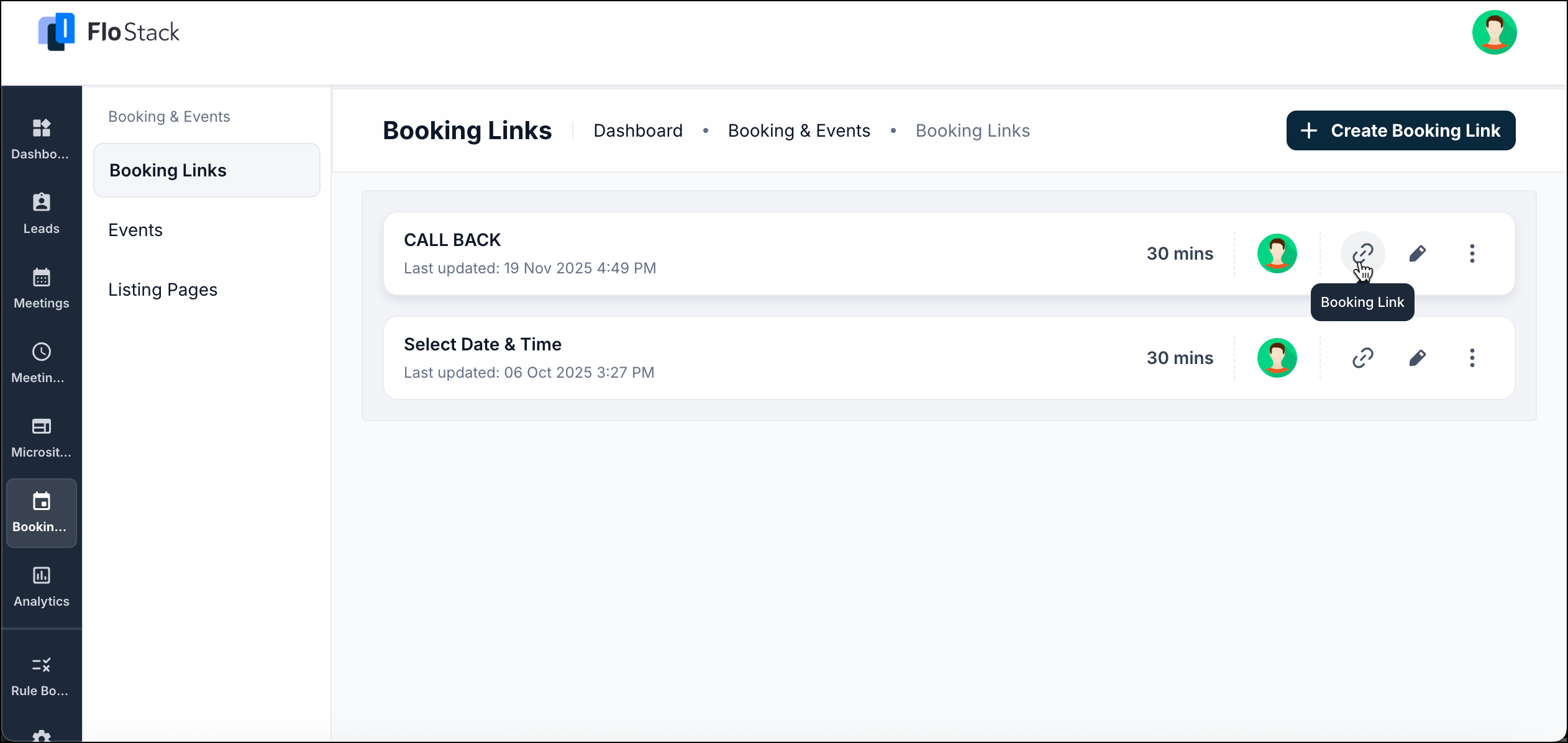Edit the Select Date & Time booking link
This screenshot has height=743, width=1568.
1418,357
